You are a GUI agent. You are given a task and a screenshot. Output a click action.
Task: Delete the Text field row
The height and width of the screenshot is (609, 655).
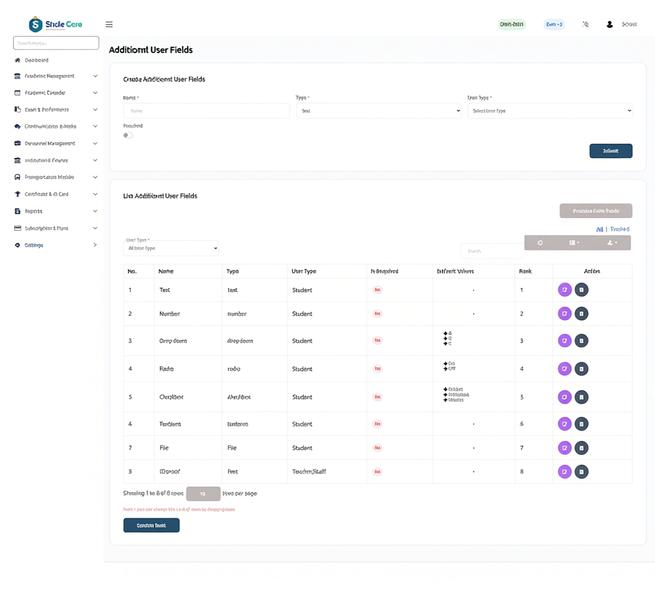581,290
